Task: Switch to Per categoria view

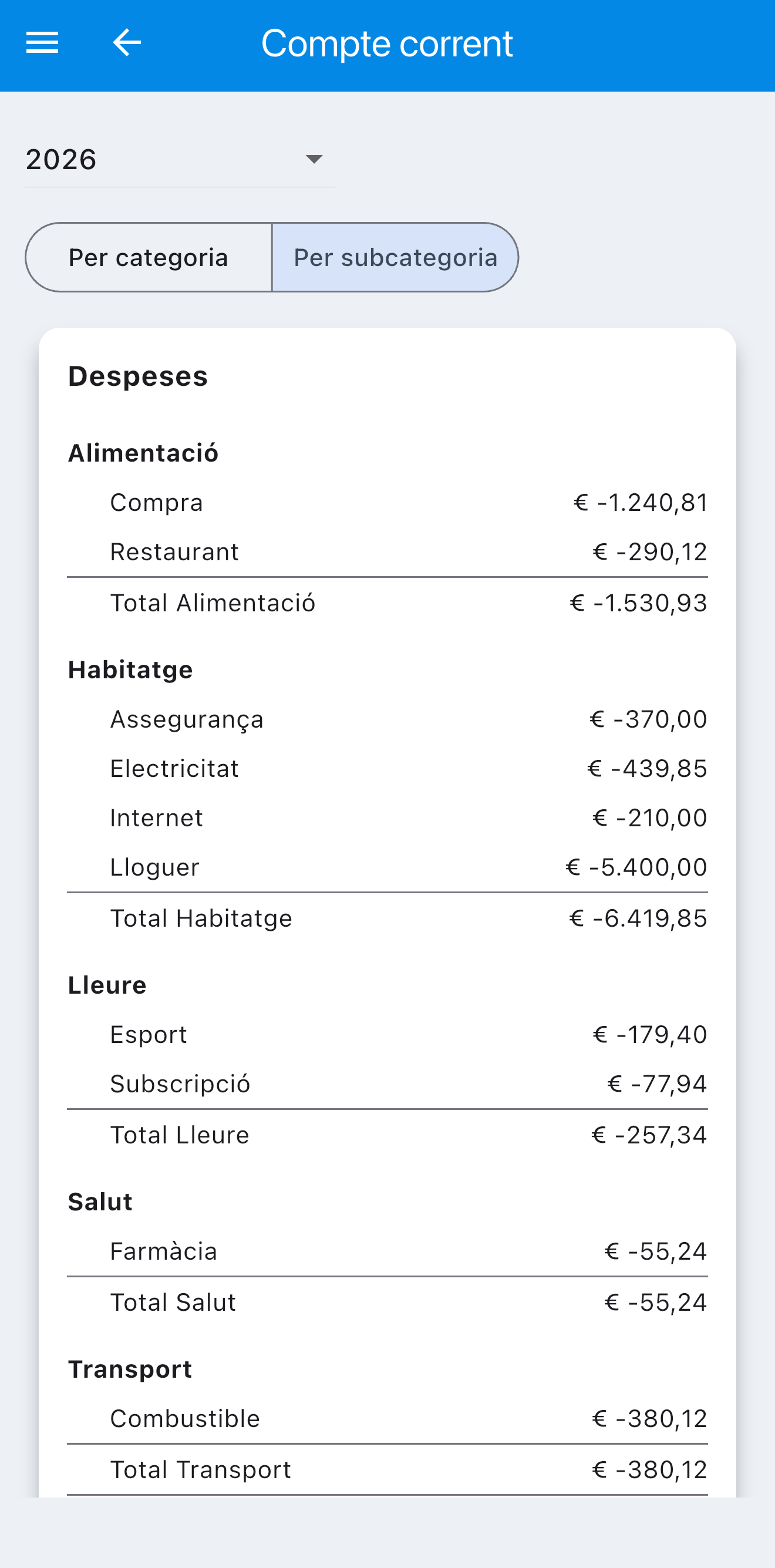Action: pyautogui.click(x=149, y=257)
